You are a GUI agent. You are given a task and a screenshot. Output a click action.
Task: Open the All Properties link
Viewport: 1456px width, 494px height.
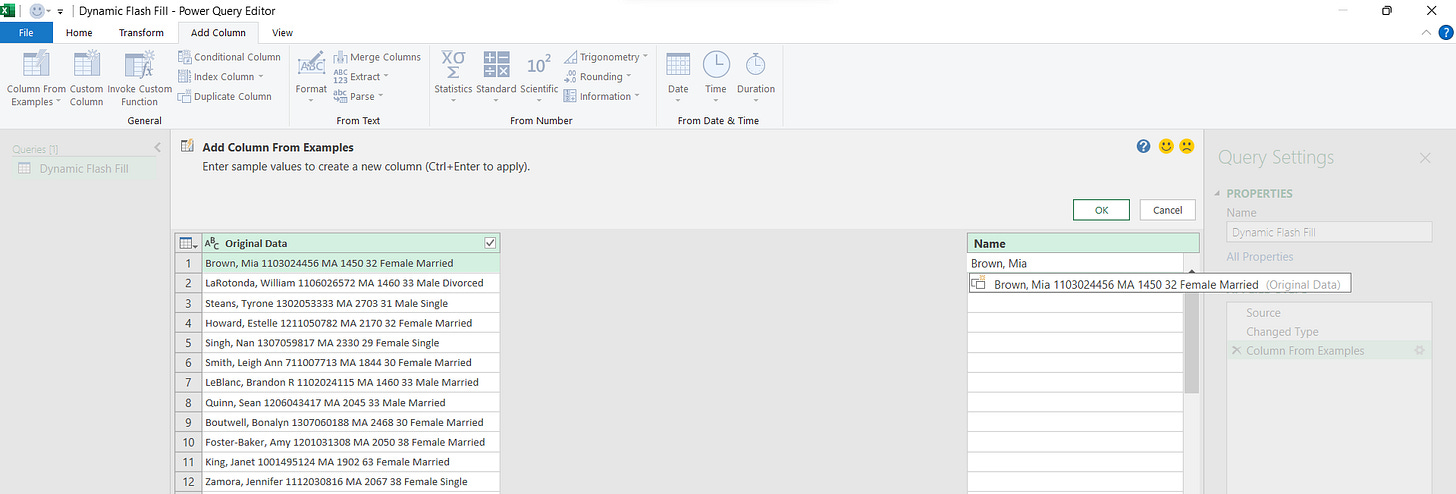click(1261, 257)
